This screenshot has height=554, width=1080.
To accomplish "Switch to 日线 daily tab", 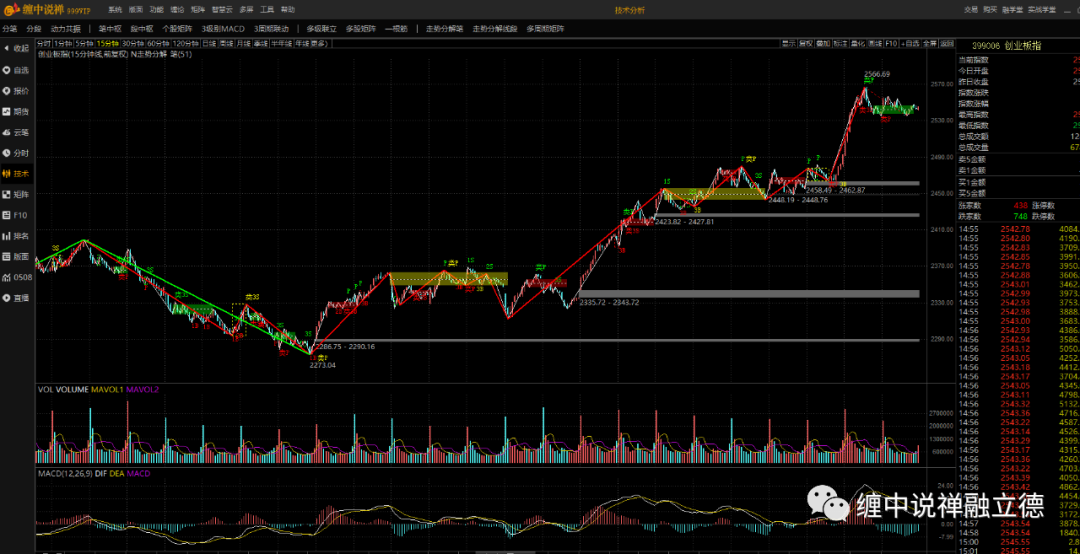I will 208,43.
